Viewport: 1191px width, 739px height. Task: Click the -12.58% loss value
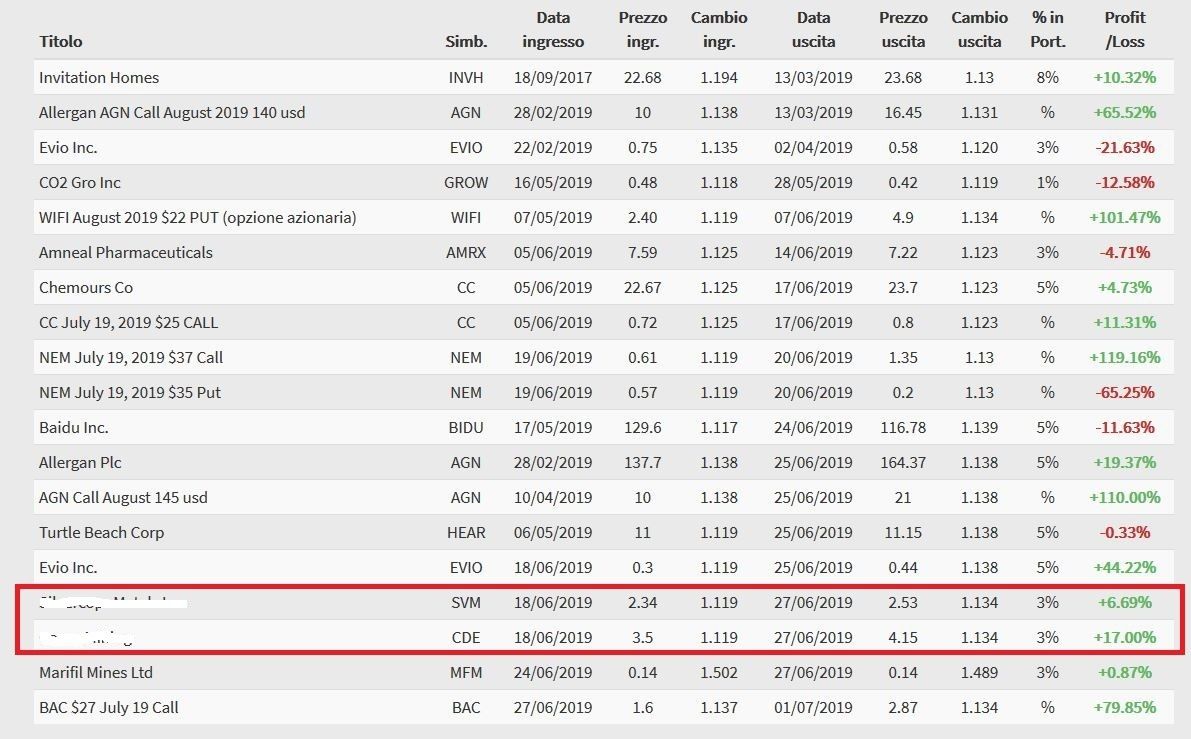1125,182
